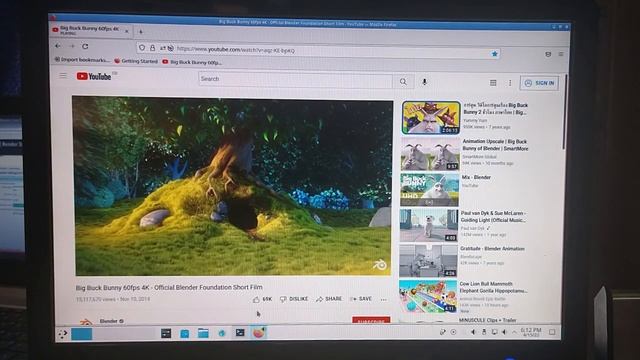
Task: Open Animation Upscale Big Buck Bunny thumbnail
Action: tap(430, 154)
